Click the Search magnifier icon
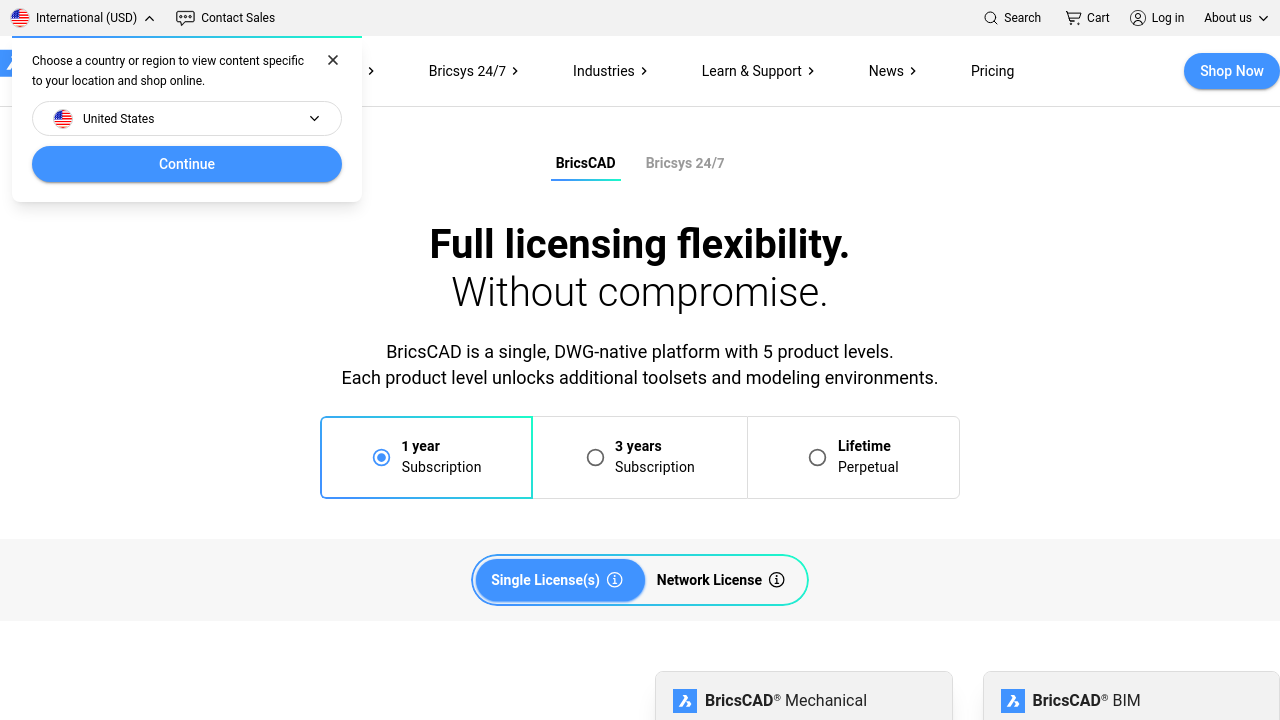This screenshot has width=1280, height=720. pos(991,18)
